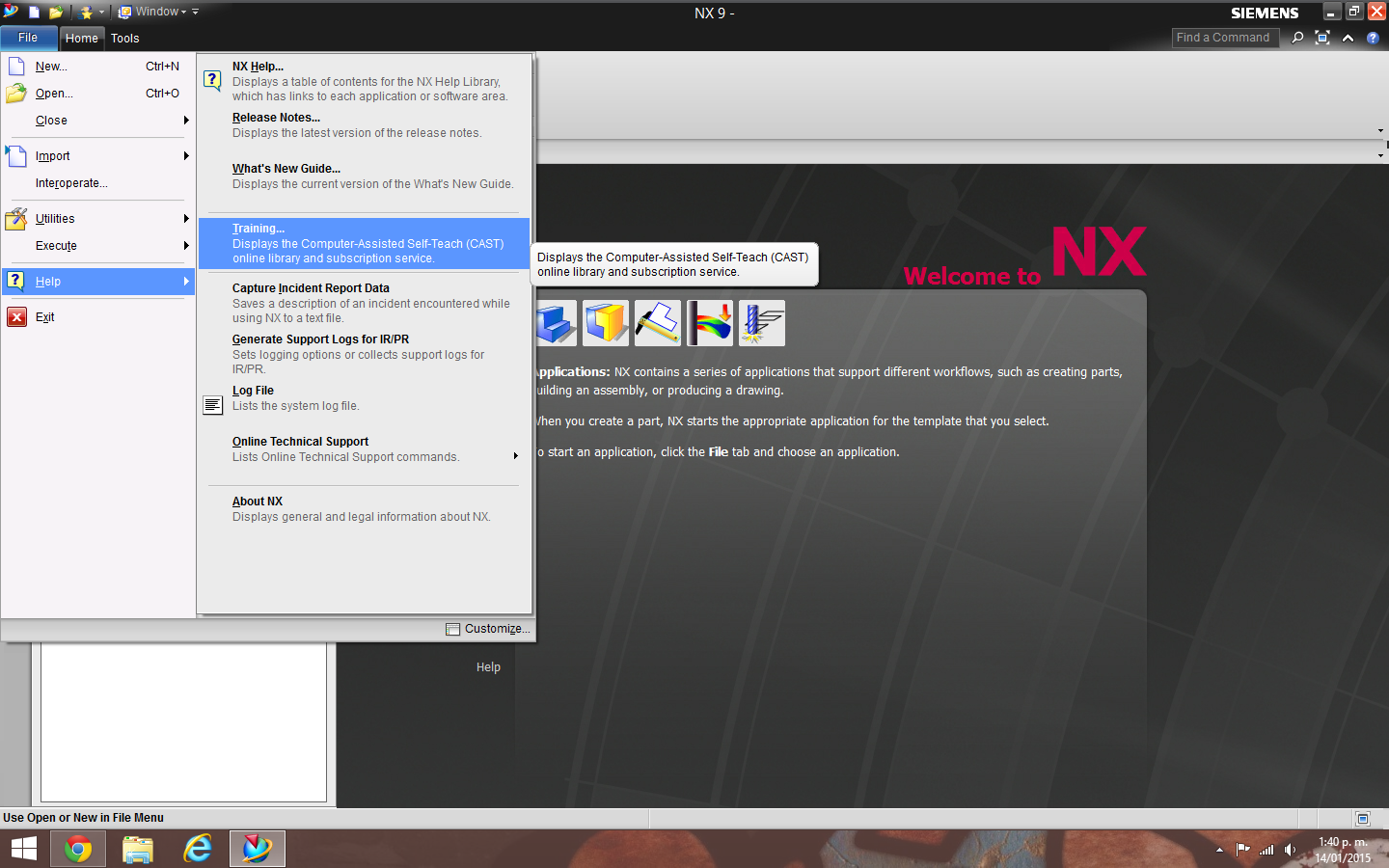Click the Help link in the Welcome sidebar

(488, 667)
